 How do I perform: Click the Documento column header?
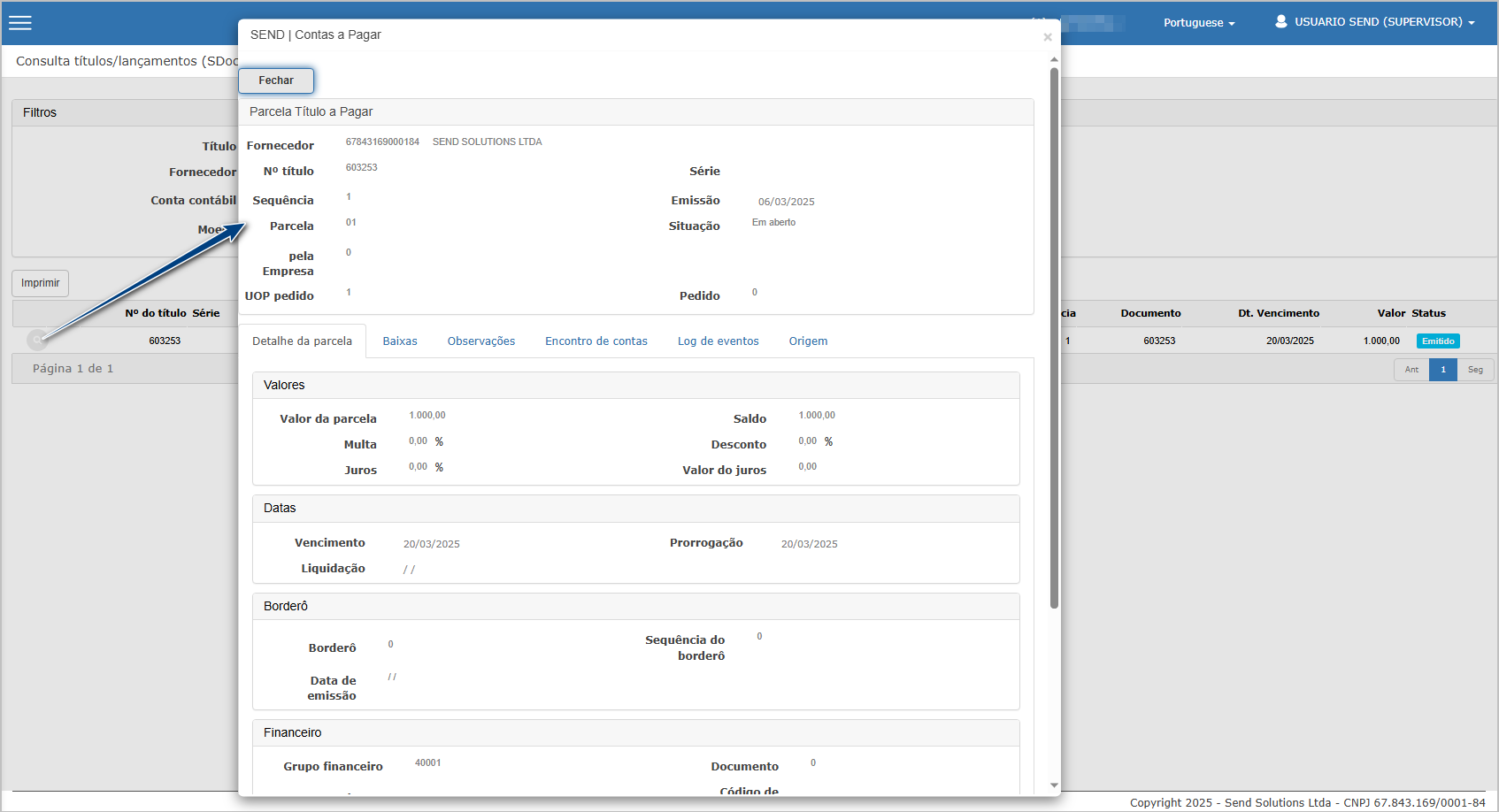pyautogui.click(x=1150, y=313)
